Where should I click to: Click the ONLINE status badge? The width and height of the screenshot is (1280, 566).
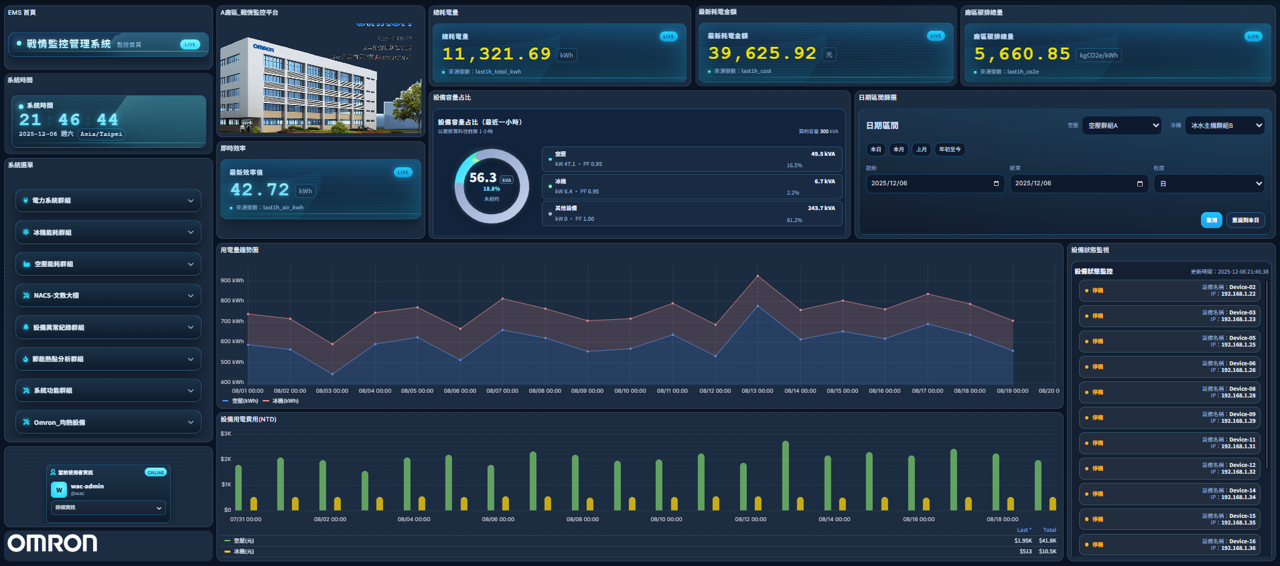pyautogui.click(x=155, y=472)
